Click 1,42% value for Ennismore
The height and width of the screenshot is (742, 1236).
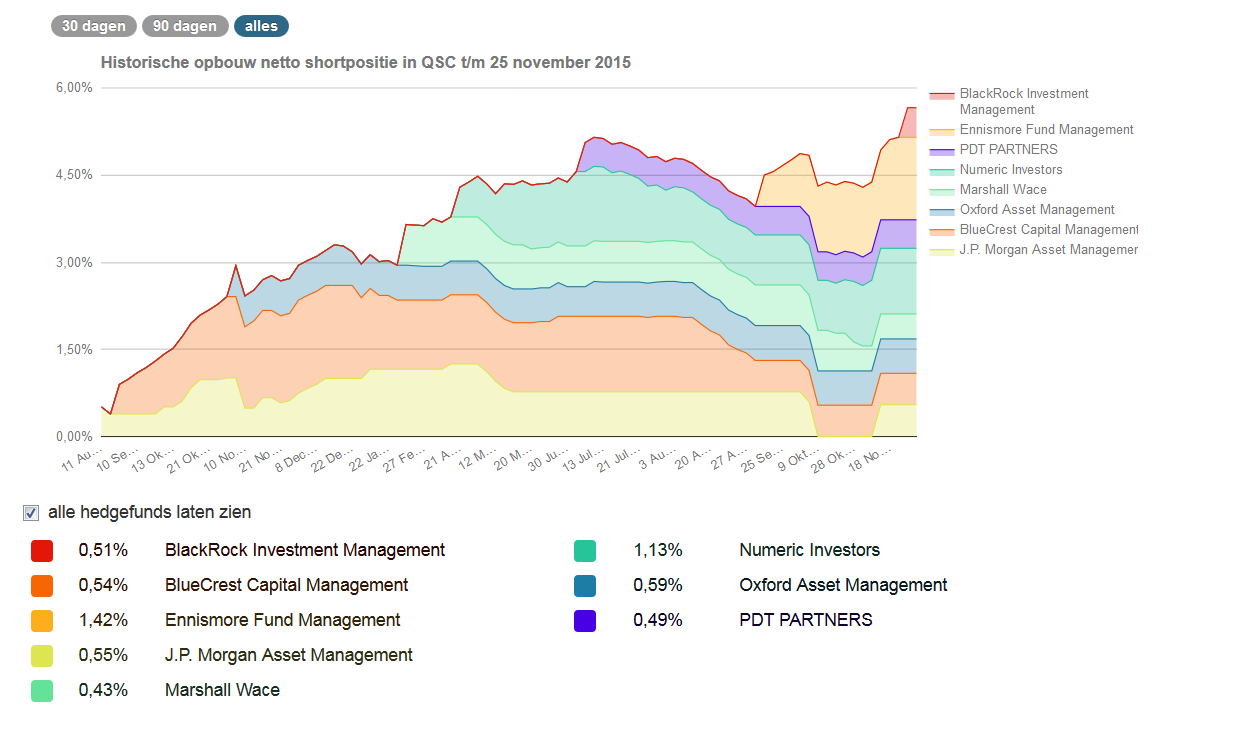pyautogui.click(x=104, y=620)
